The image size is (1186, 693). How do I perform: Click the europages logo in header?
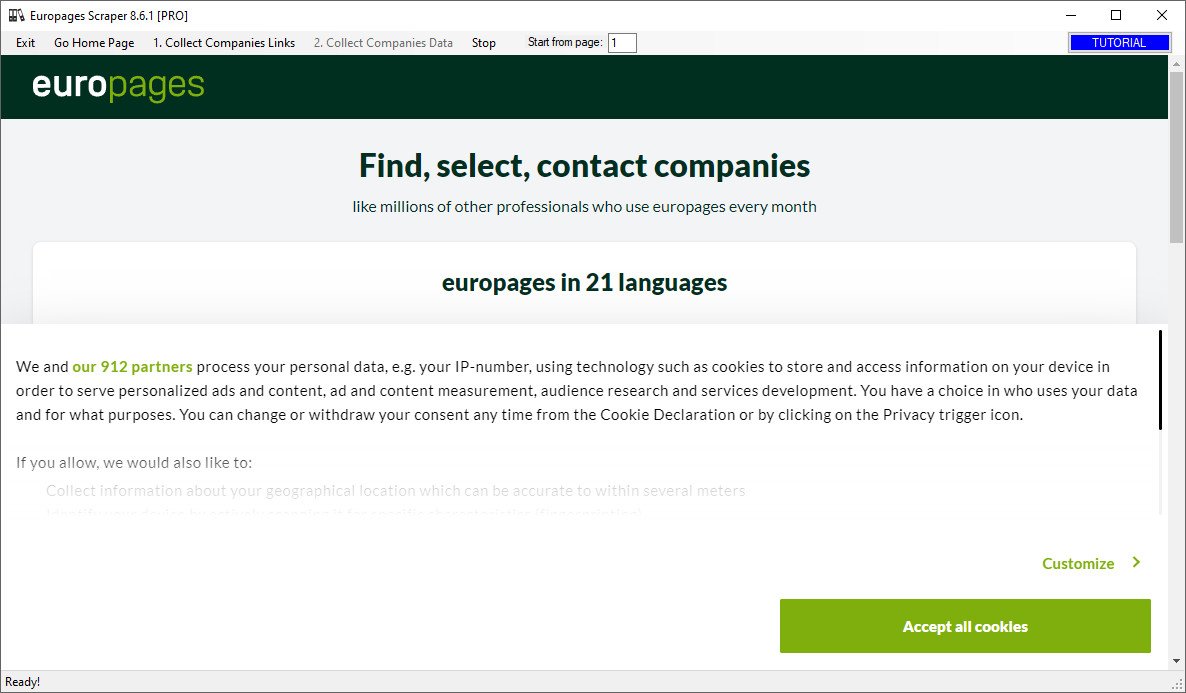(x=118, y=86)
